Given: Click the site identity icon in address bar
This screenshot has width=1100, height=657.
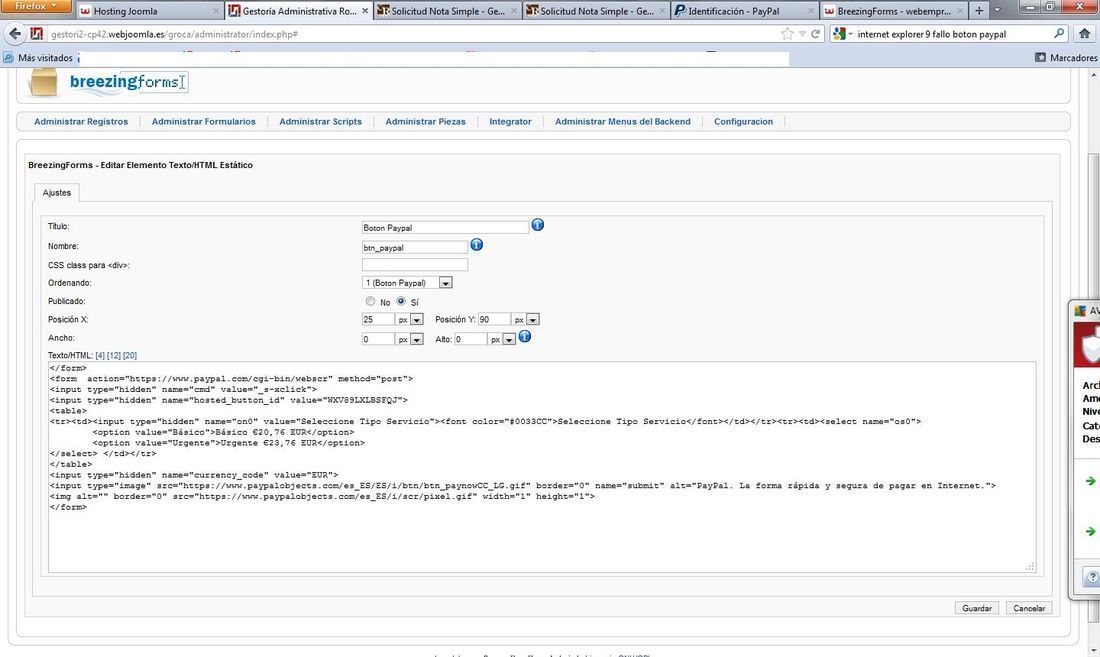Looking at the screenshot, I should pyautogui.click(x=37, y=34).
